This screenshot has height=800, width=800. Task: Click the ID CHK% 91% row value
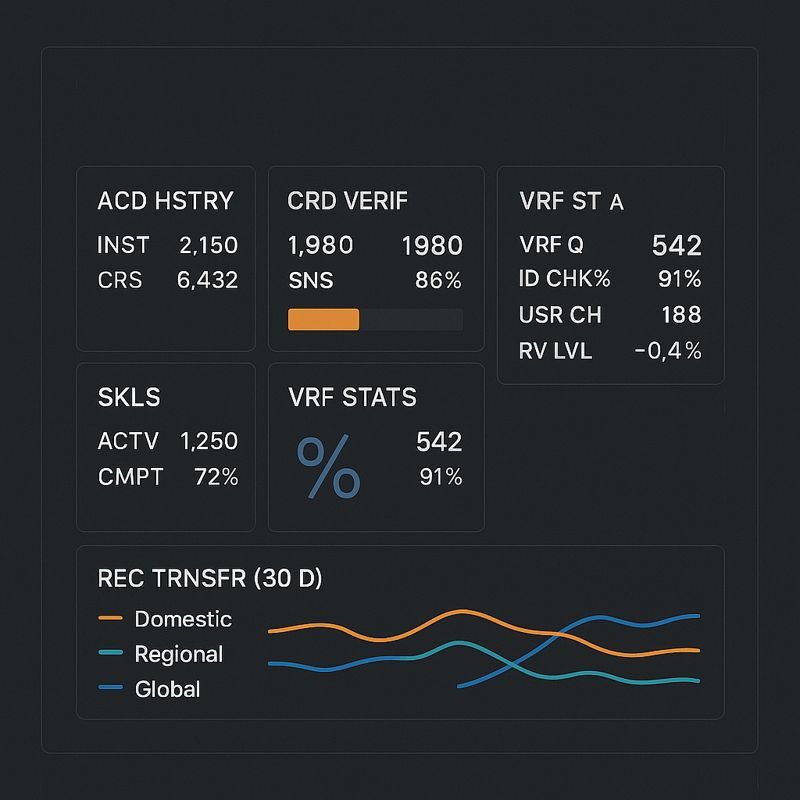pyautogui.click(x=680, y=279)
